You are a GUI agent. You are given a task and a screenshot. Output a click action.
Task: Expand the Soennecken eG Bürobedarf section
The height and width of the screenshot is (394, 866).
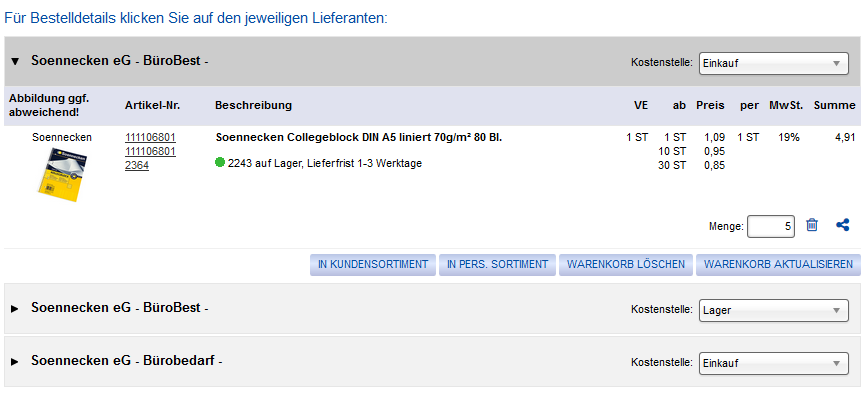click(15, 361)
